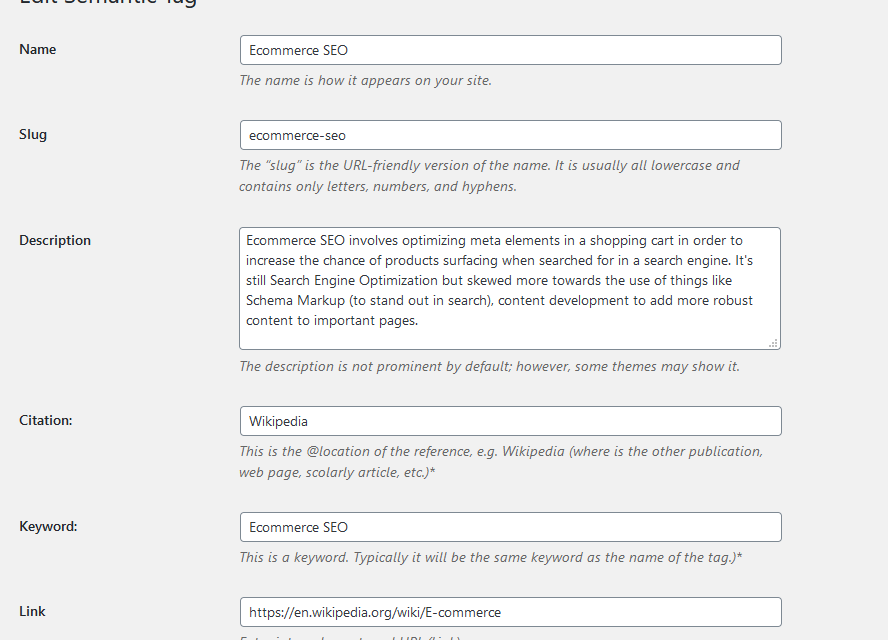The height and width of the screenshot is (640, 888).
Task: Click the Link field label
Action: pyautogui.click(x=32, y=612)
